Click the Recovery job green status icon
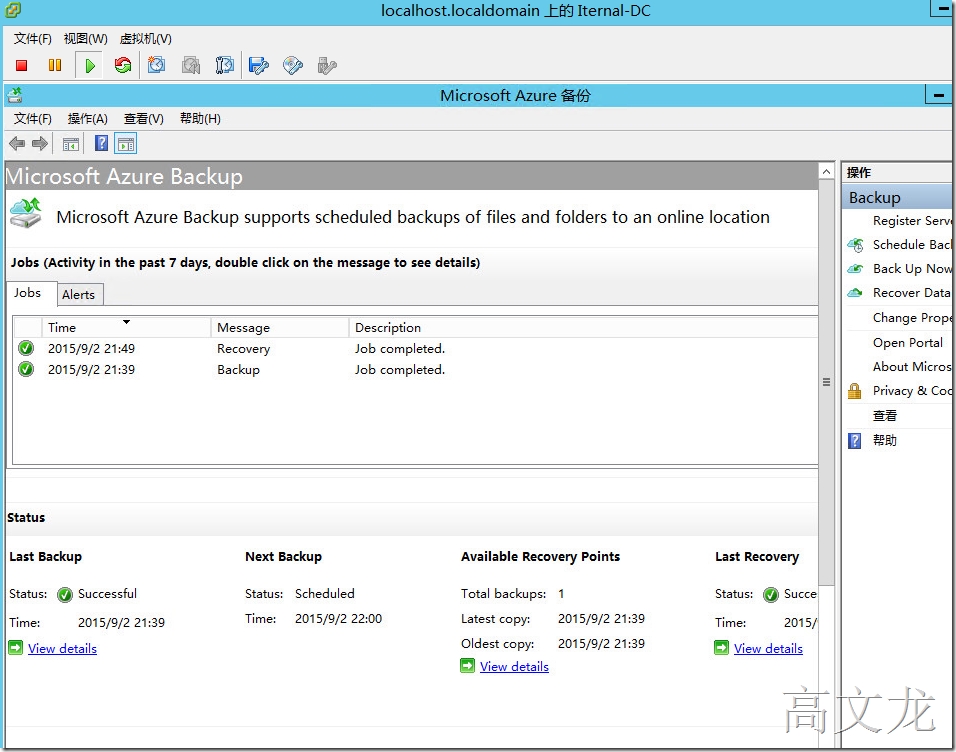 coord(26,348)
